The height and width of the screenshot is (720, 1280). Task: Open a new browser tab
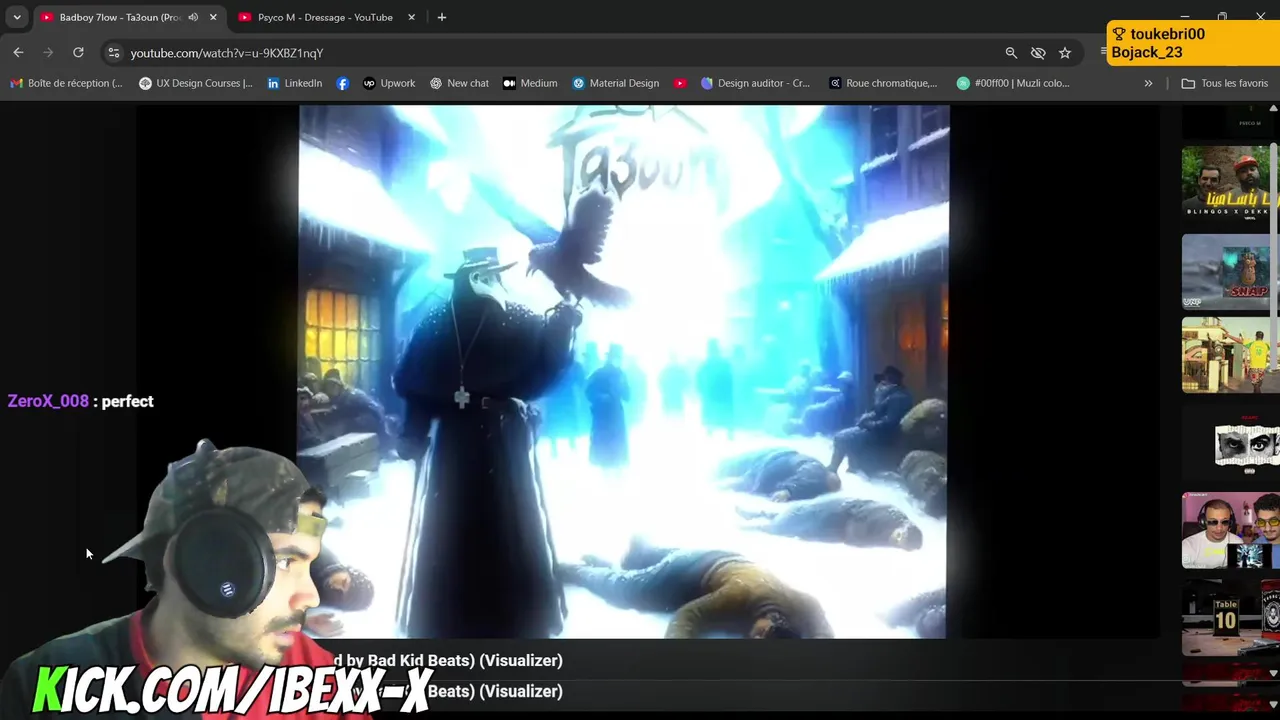(441, 17)
